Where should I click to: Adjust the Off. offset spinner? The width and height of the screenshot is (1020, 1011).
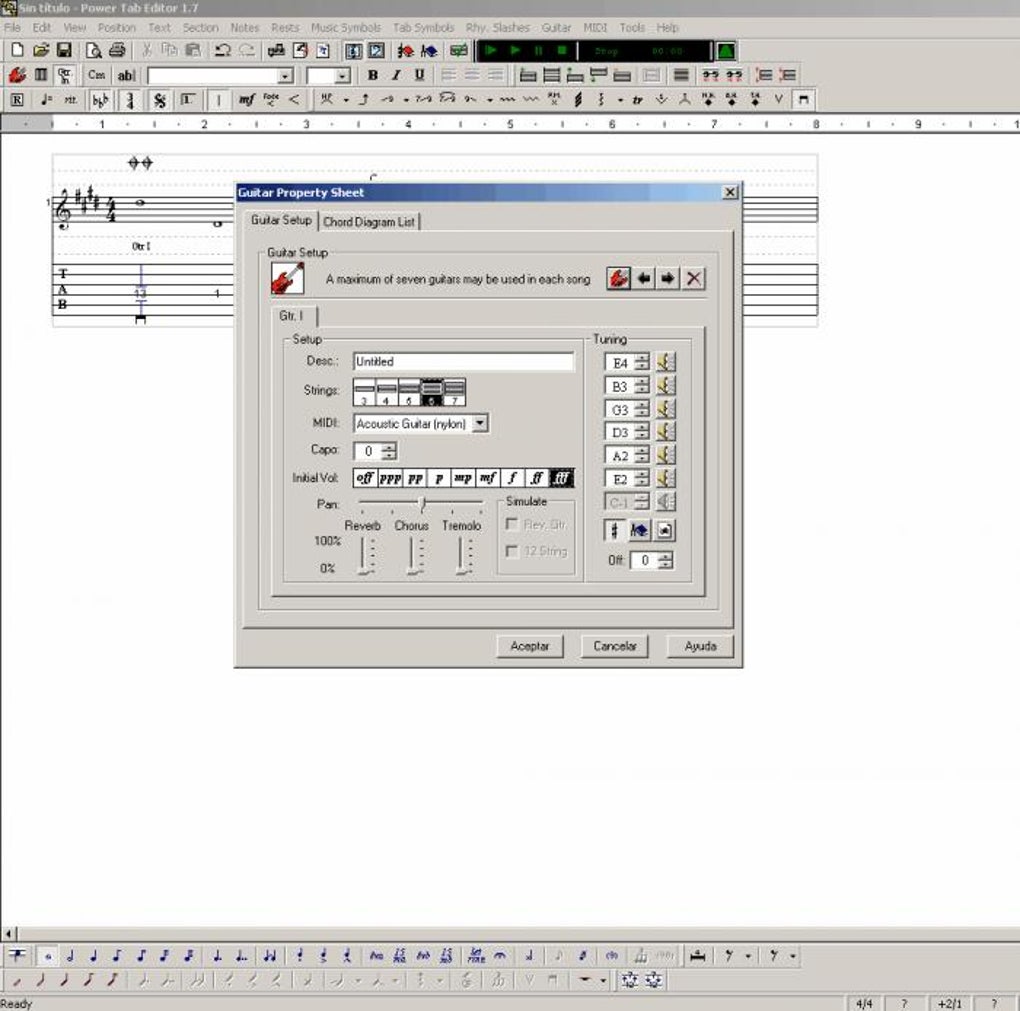coord(665,561)
